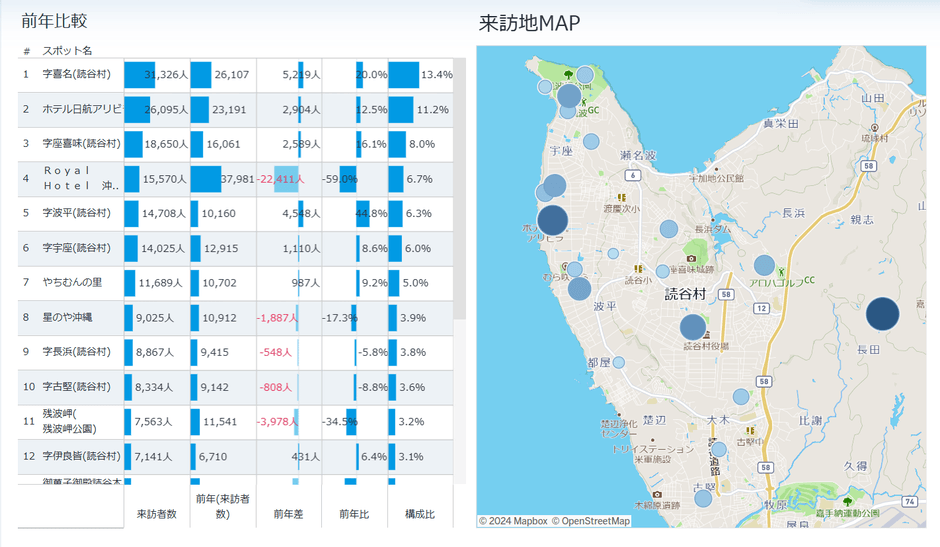
Task: Click the 来訪者数 column header
Action: [156, 513]
